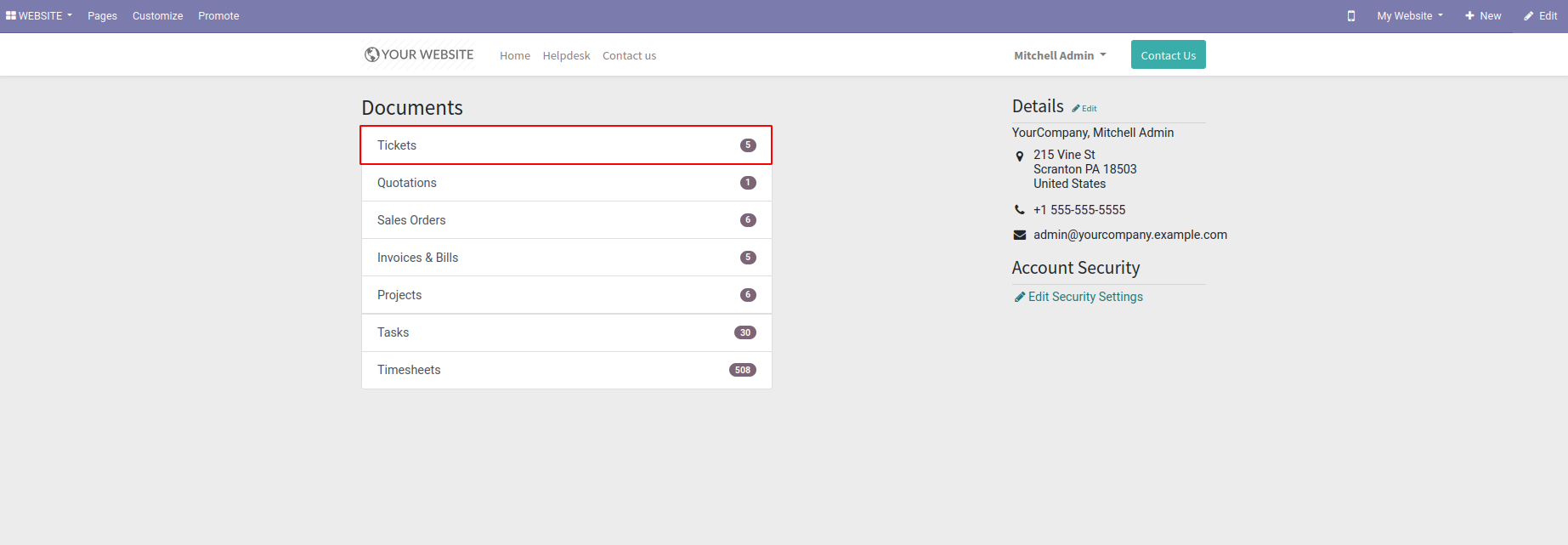Open the Mitchell Admin user dropdown
1568x545 pixels.
tap(1060, 55)
